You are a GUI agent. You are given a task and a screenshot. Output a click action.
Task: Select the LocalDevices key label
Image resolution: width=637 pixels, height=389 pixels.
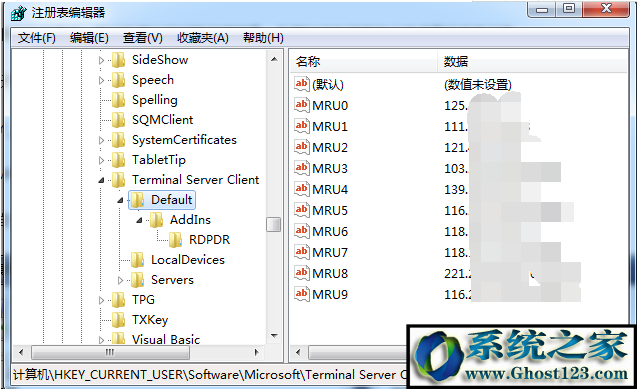(188, 260)
